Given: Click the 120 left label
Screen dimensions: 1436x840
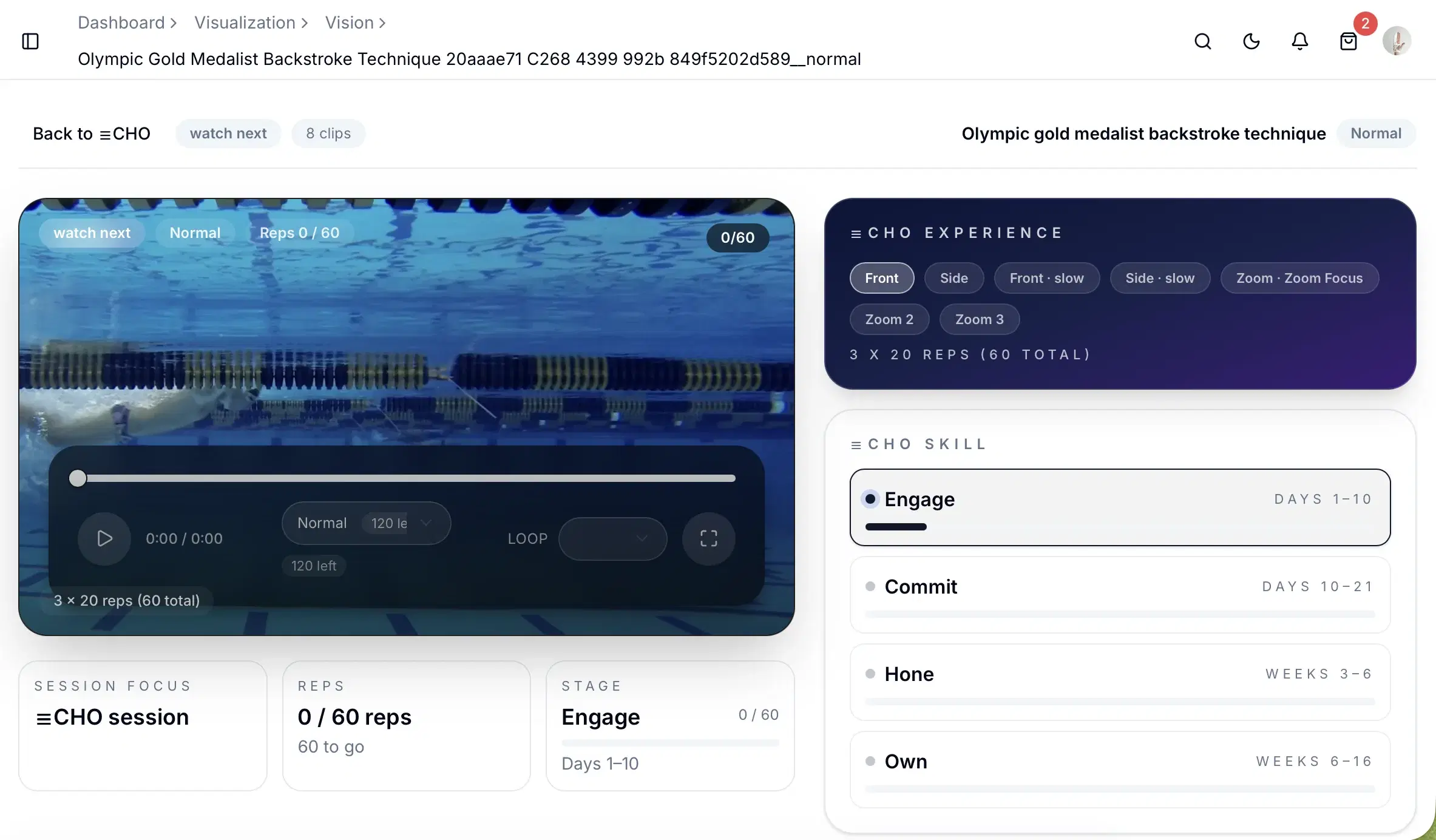Looking at the screenshot, I should coord(314,566).
